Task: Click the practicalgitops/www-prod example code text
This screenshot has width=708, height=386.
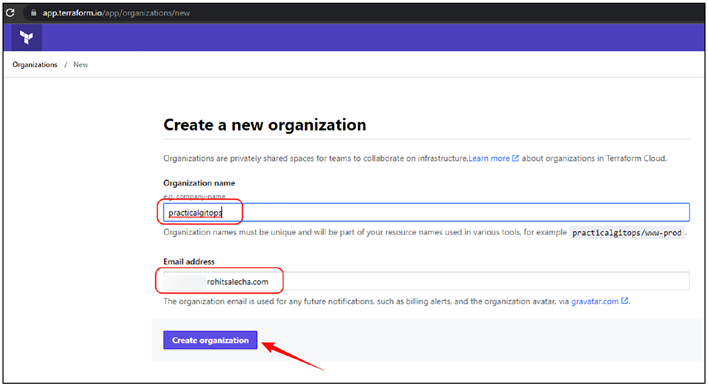Action: [627, 233]
